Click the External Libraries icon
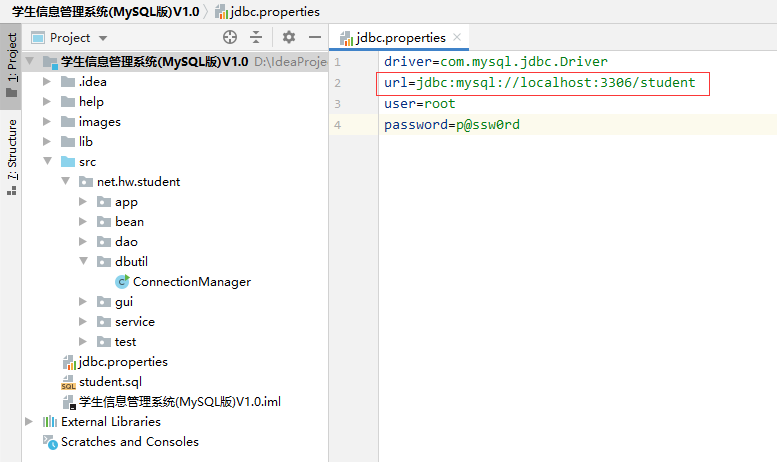Image resolution: width=777 pixels, height=462 pixels. [50, 421]
